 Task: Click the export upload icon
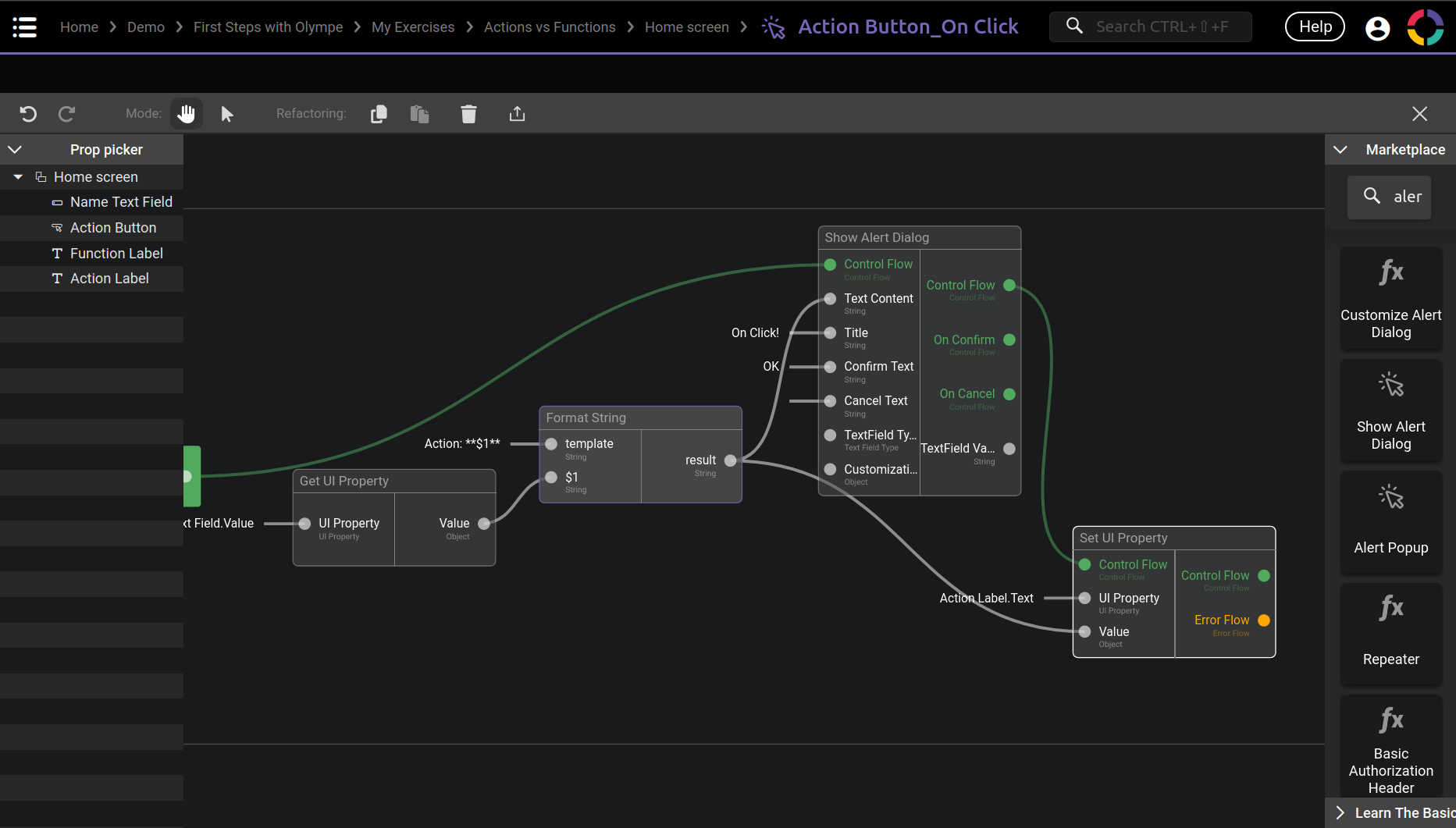[x=517, y=114]
